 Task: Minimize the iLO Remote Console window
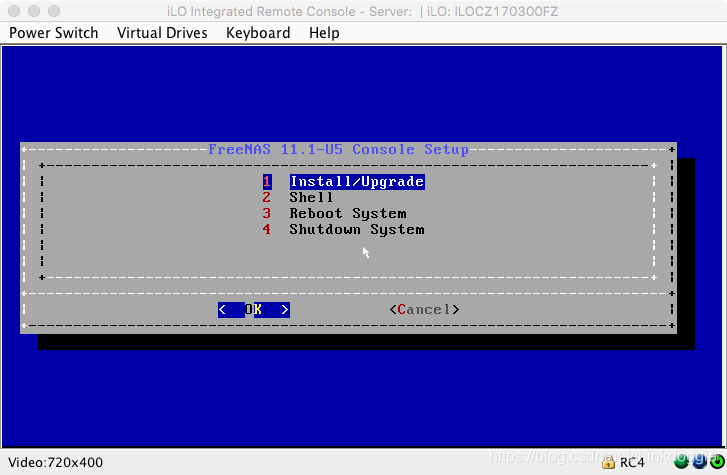click(34, 11)
